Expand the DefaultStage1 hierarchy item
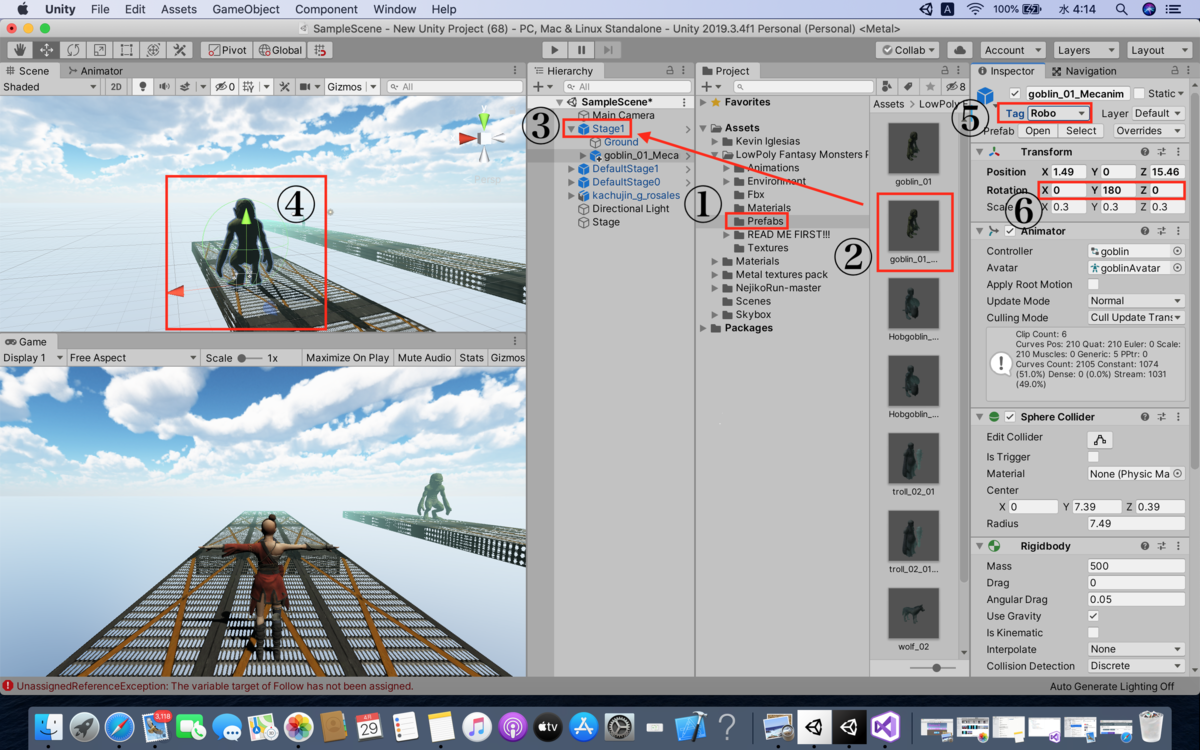Screen dimensions: 1200x750 (571, 169)
